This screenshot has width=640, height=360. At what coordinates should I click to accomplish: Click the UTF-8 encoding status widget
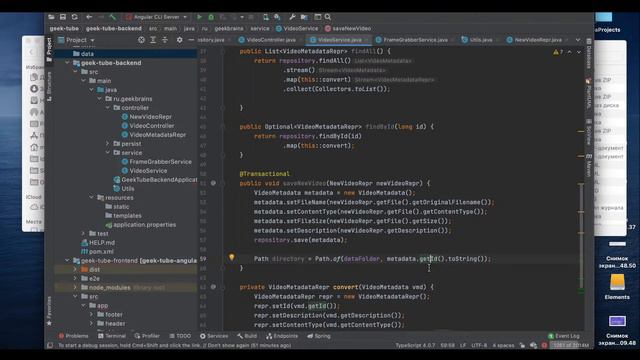pyautogui.click(x=479, y=345)
